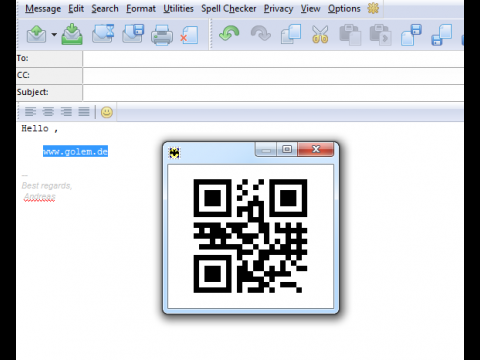Click the misspelled 'Andreas' signature name

tap(40, 197)
